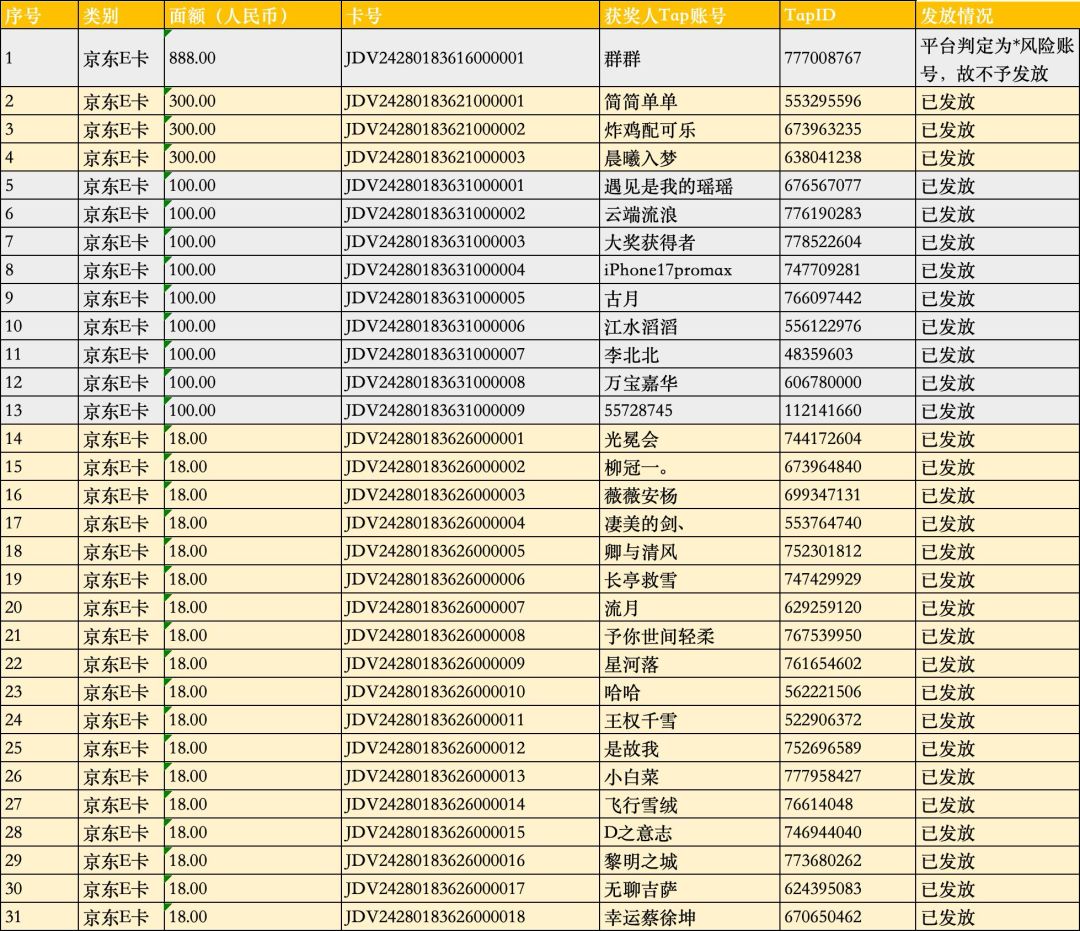Image resolution: width=1080 pixels, height=931 pixels.
Task: Click the winner name 幸运蔡徐坤
Action: point(650,918)
